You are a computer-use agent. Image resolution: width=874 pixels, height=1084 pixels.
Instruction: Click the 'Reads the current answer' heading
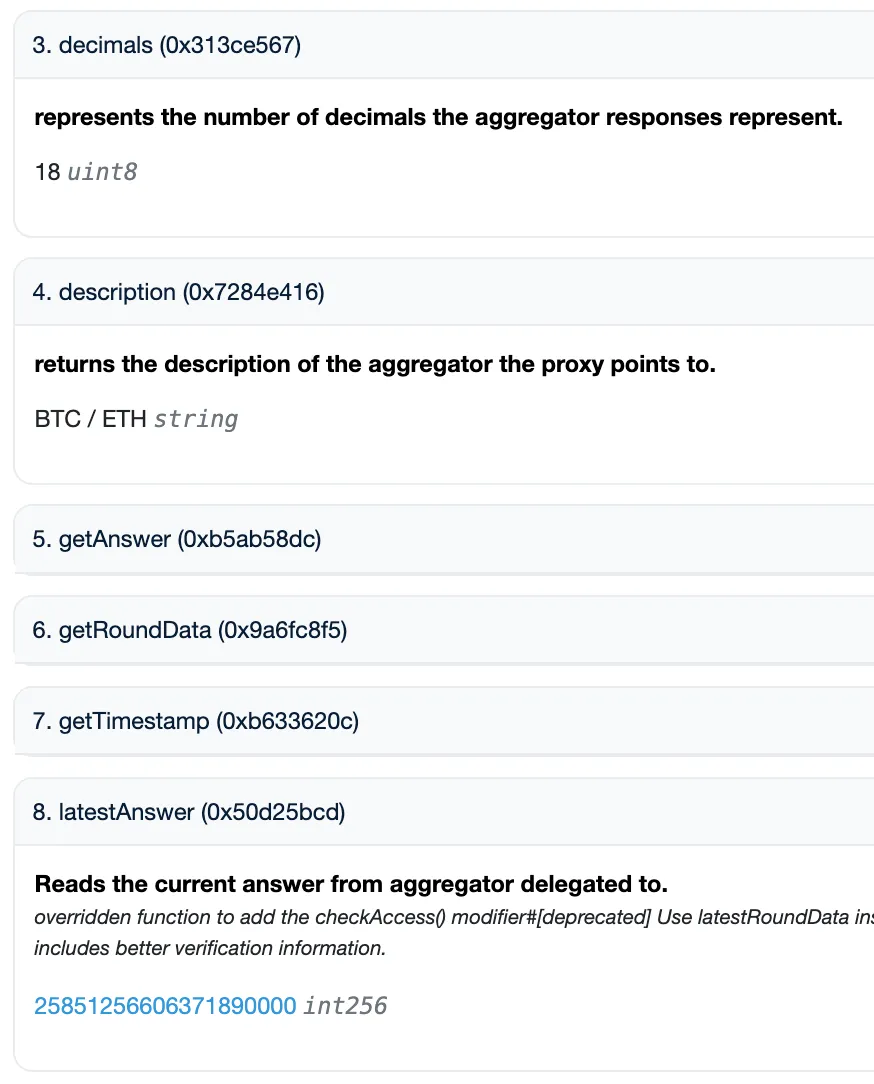tap(351, 884)
